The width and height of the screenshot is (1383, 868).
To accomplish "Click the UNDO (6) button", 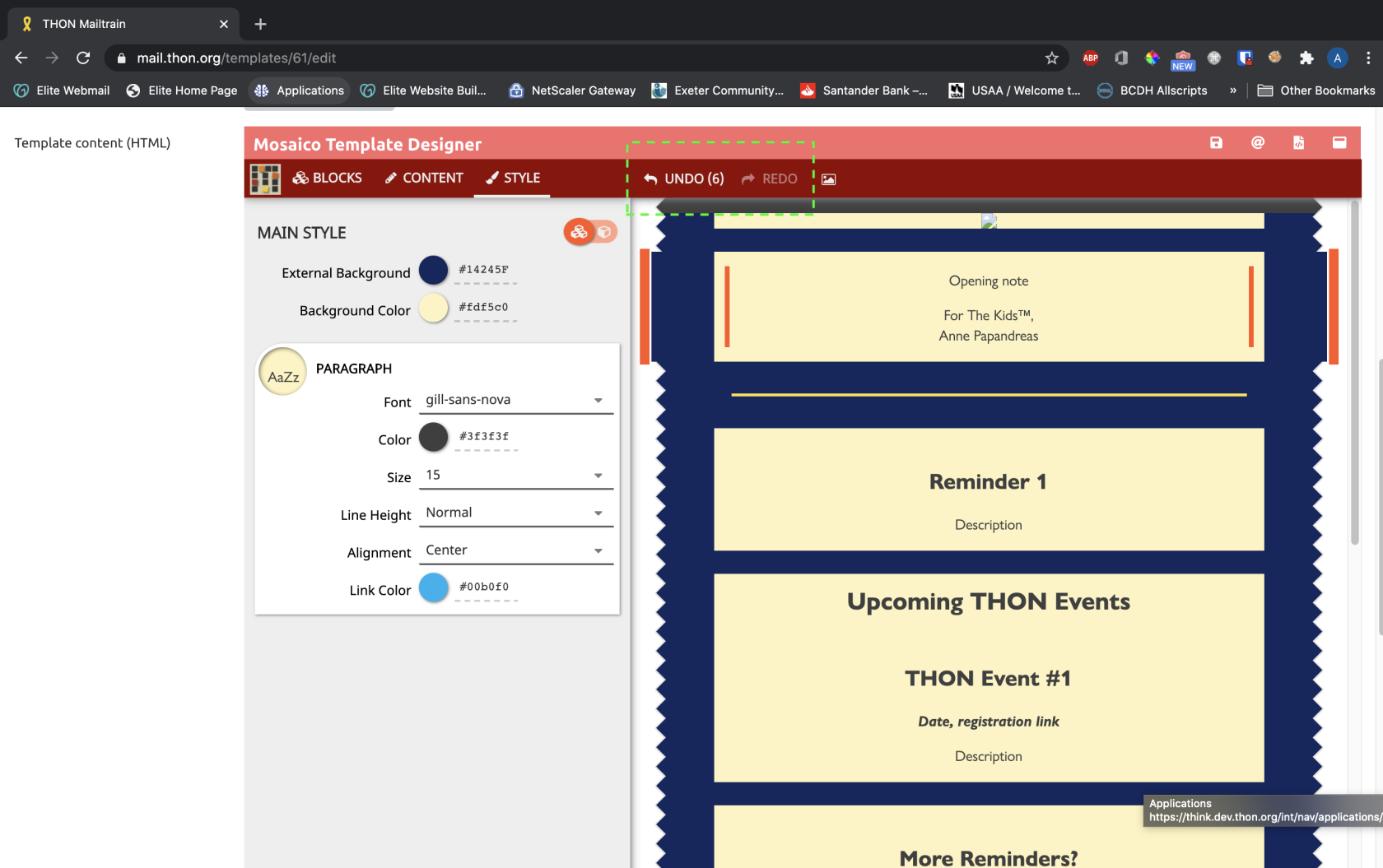I will tap(684, 179).
